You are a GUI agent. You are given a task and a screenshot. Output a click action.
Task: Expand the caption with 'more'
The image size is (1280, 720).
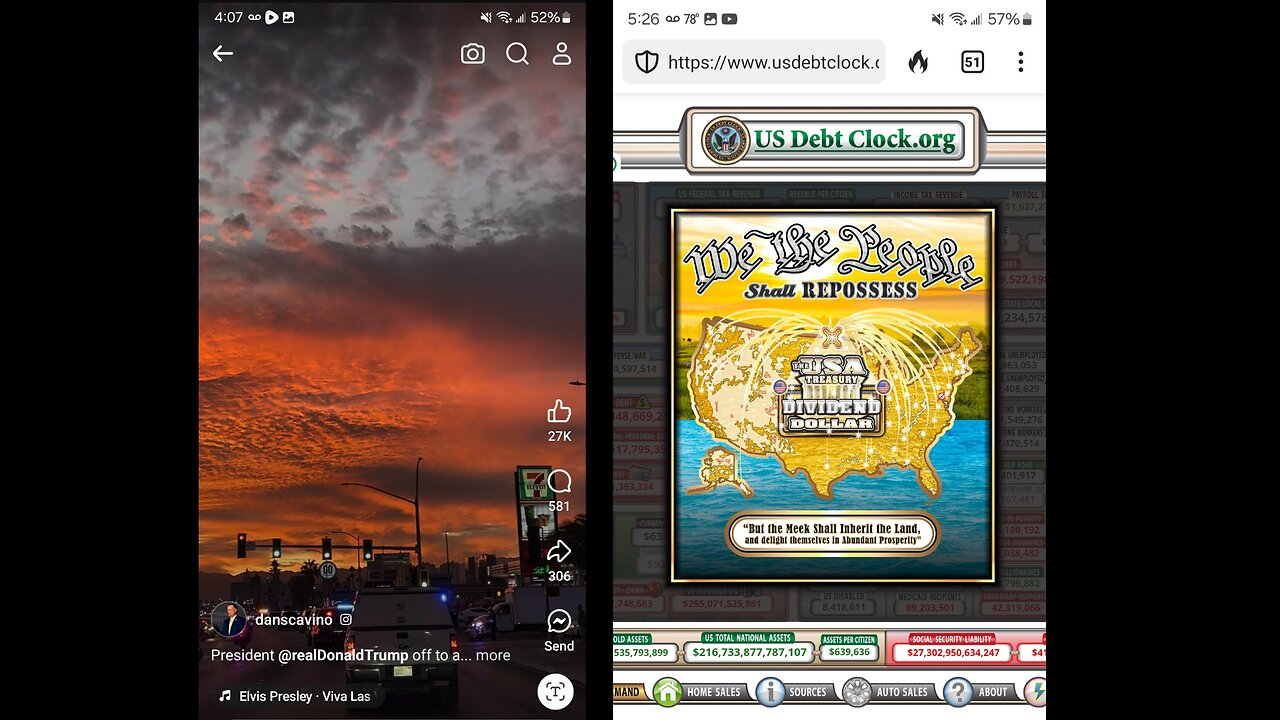[493, 655]
